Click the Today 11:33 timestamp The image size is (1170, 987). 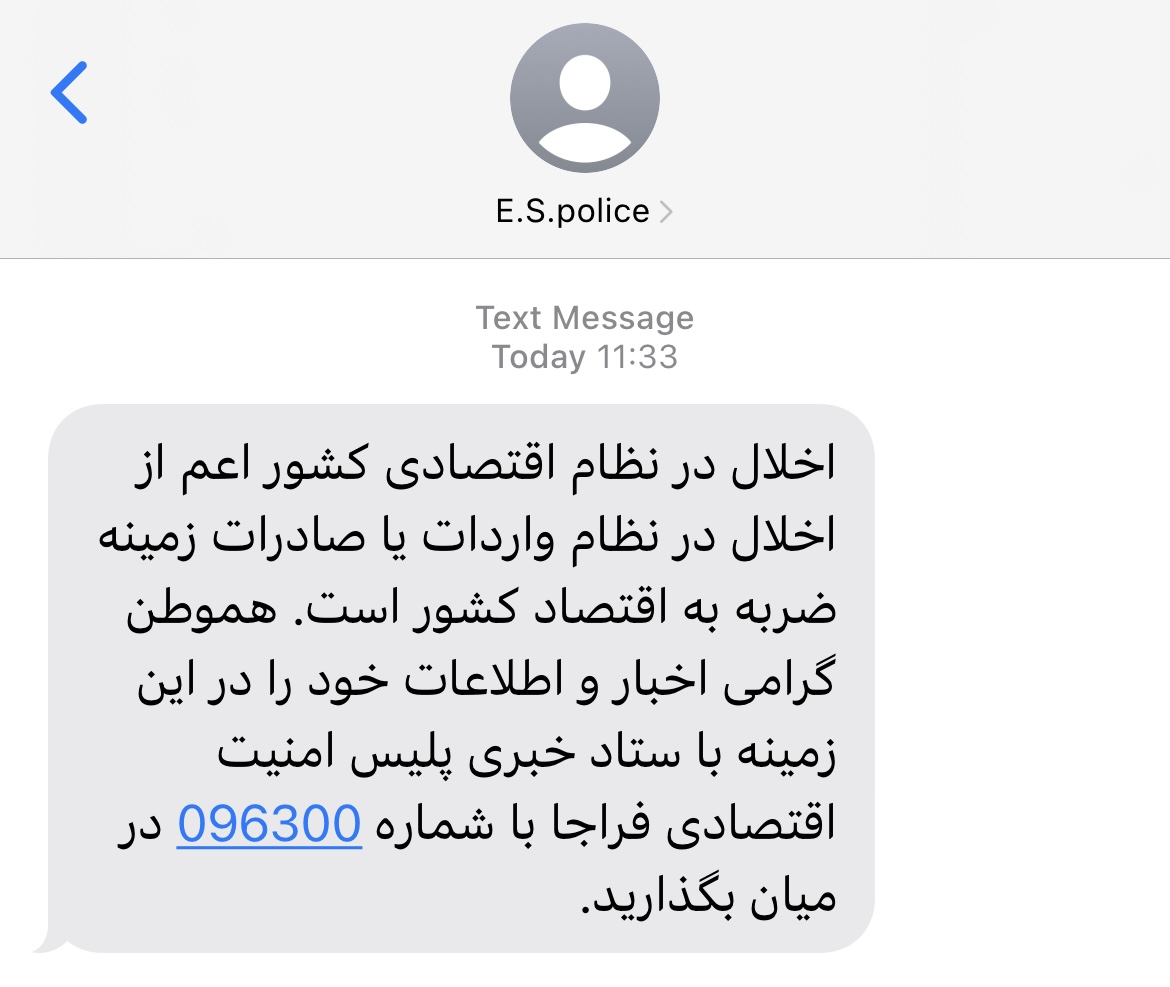click(x=585, y=357)
